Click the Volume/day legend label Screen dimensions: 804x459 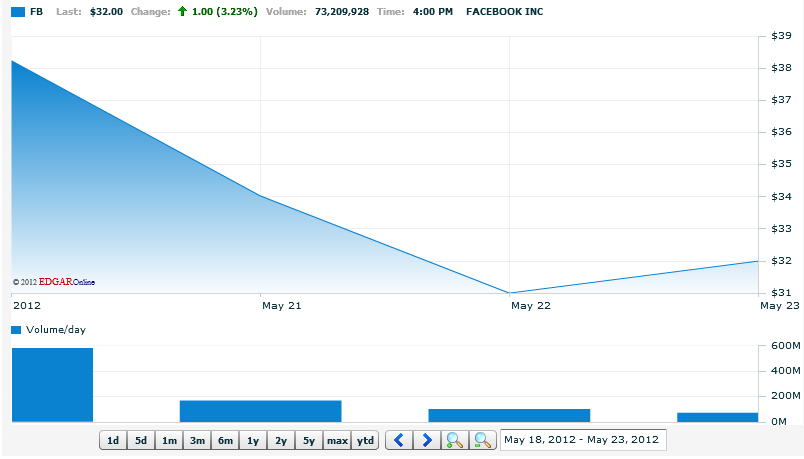tap(56, 330)
